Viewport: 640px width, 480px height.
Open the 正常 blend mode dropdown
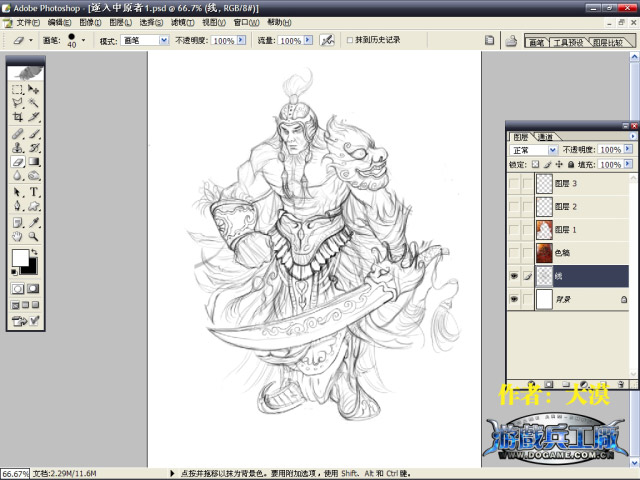tap(552, 150)
